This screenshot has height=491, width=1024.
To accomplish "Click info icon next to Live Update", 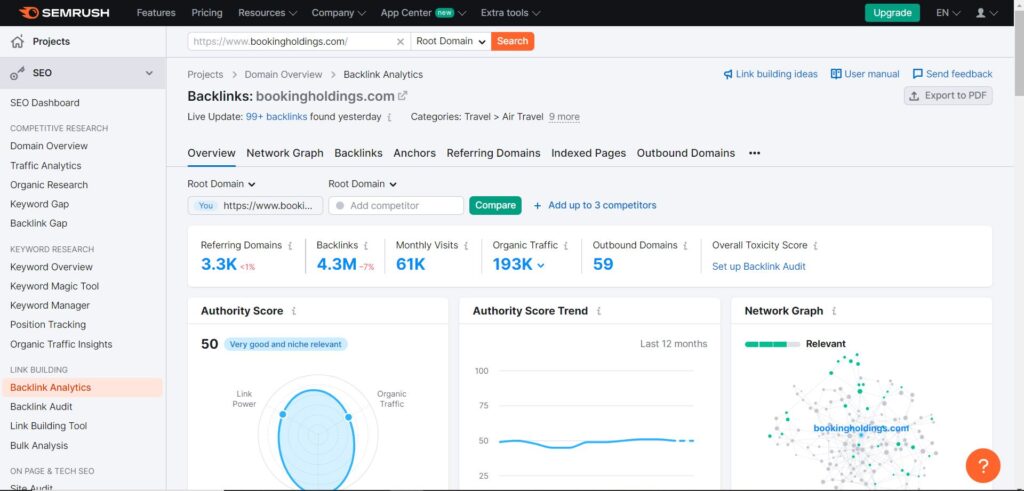I will [389, 118].
